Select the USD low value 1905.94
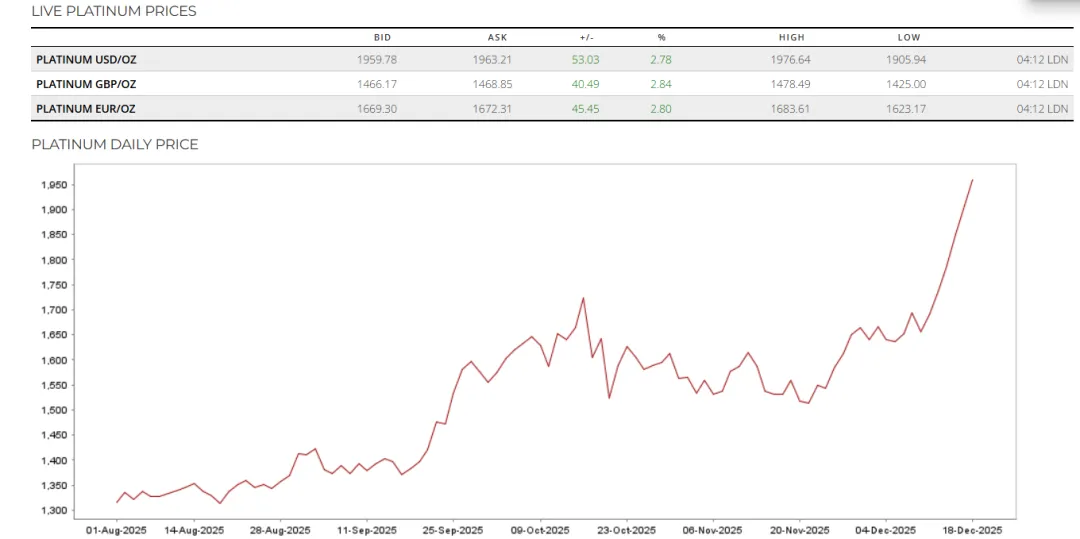The image size is (1080, 539). tap(906, 60)
